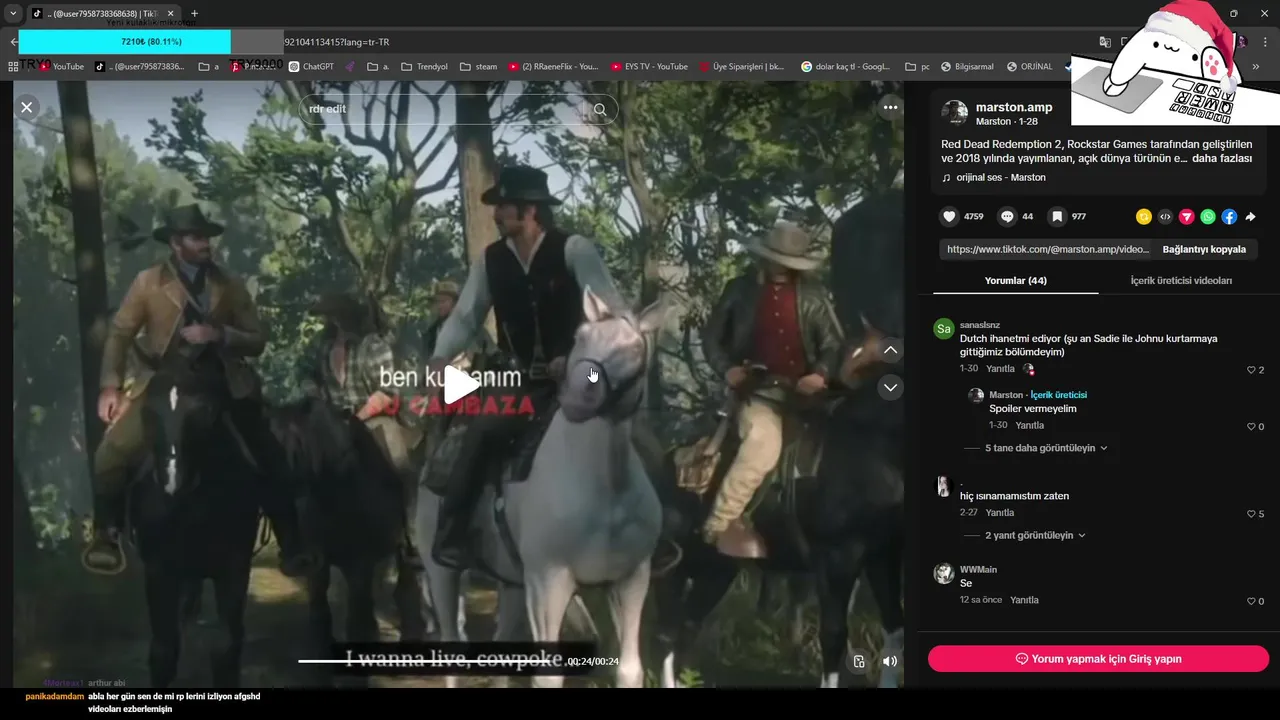
Task: Open marston.amp profile avatar
Action: coord(955,113)
